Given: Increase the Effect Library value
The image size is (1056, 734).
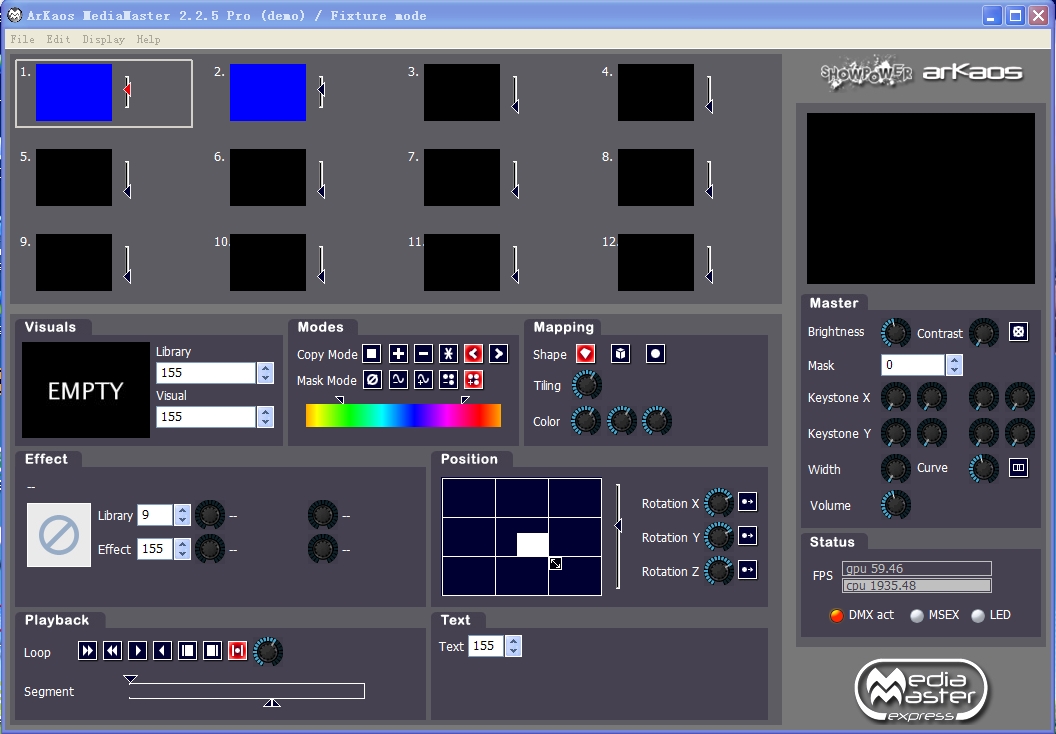Looking at the screenshot, I should click(183, 510).
